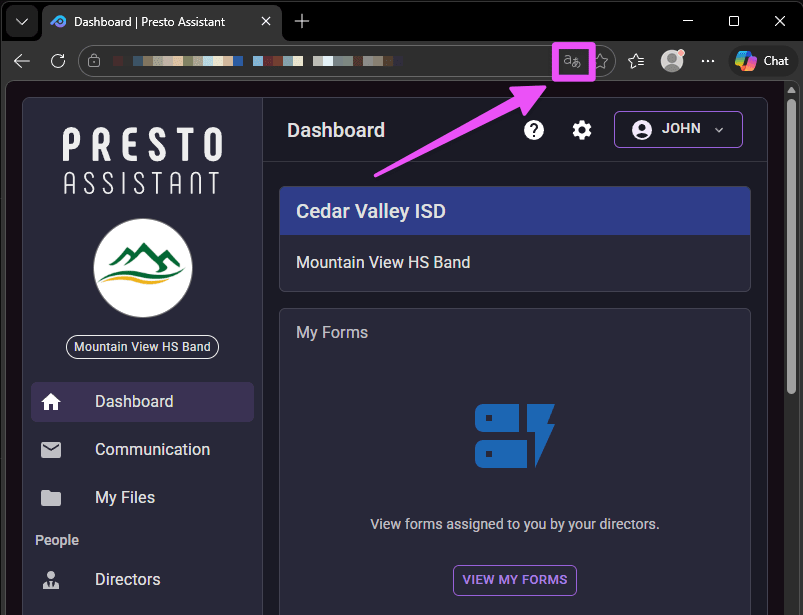Click the People section label
The height and width of the screenshot is (615, 803).
[57, 540]
